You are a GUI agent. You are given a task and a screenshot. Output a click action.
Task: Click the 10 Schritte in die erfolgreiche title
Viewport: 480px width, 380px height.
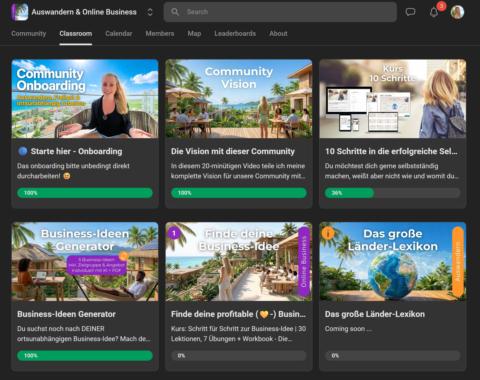click(x=391, y=151)
